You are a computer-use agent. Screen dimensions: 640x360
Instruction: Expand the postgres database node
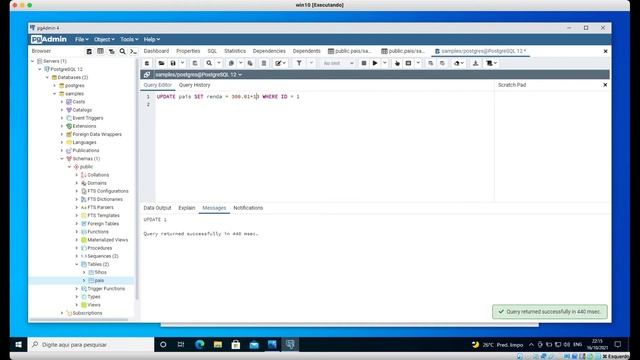(55, 86)
